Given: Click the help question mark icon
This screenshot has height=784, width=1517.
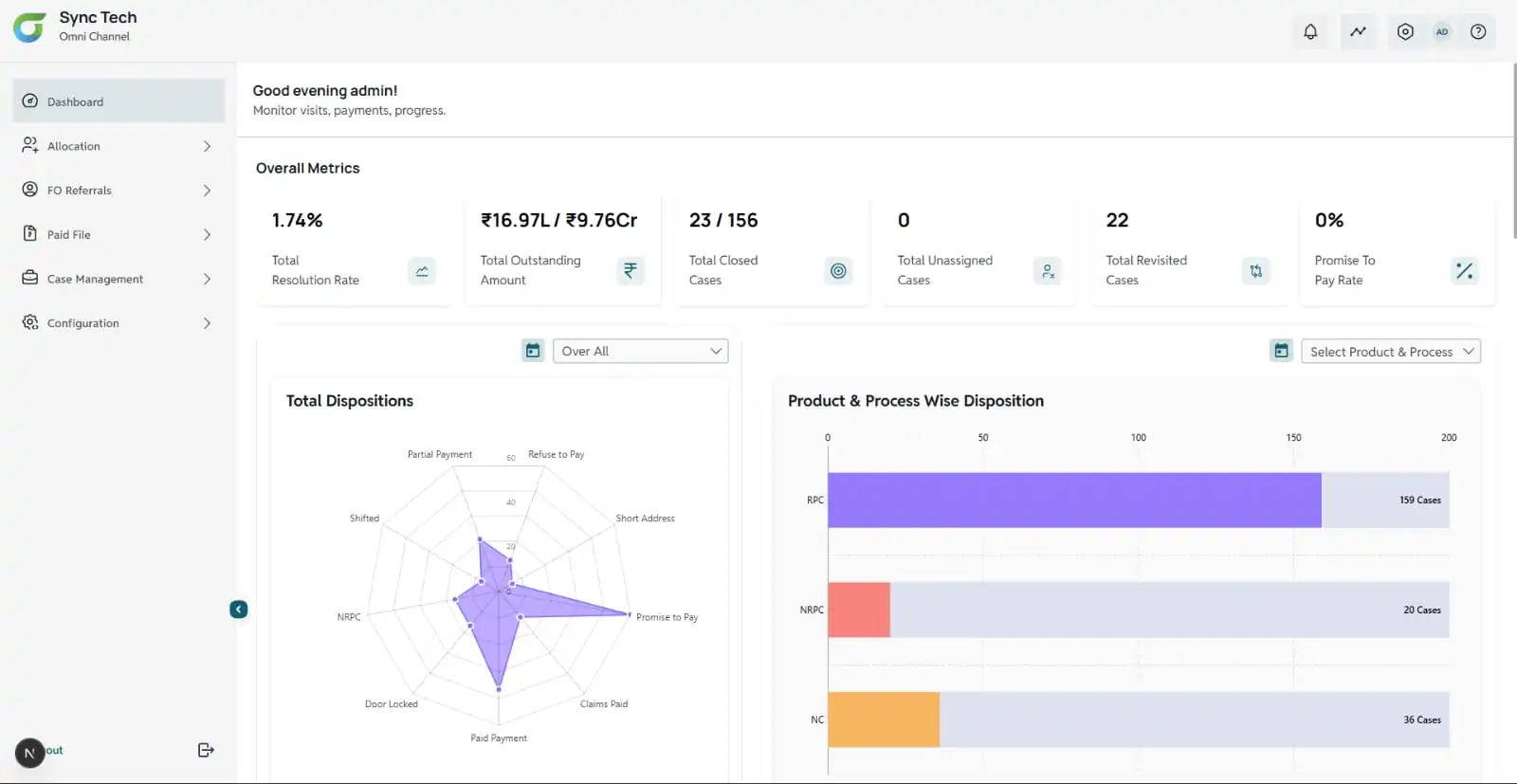Looking at the screenshot, I should tap(1478, 32).
